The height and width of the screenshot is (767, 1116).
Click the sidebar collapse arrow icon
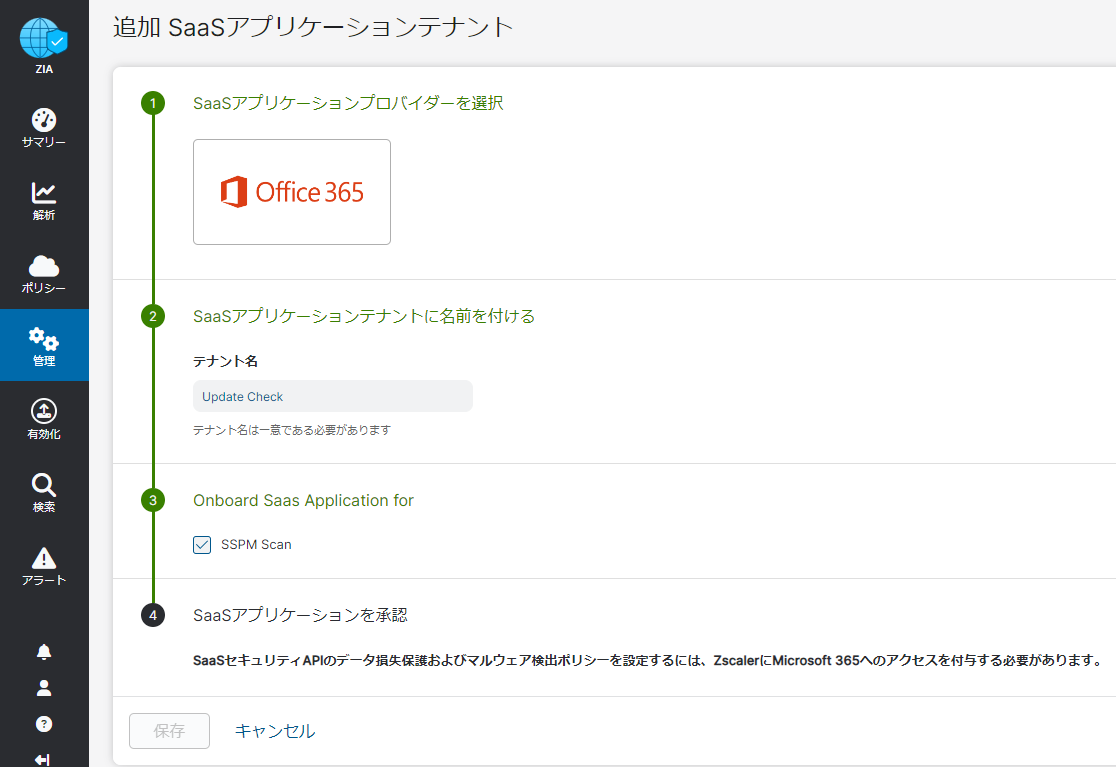43,759
